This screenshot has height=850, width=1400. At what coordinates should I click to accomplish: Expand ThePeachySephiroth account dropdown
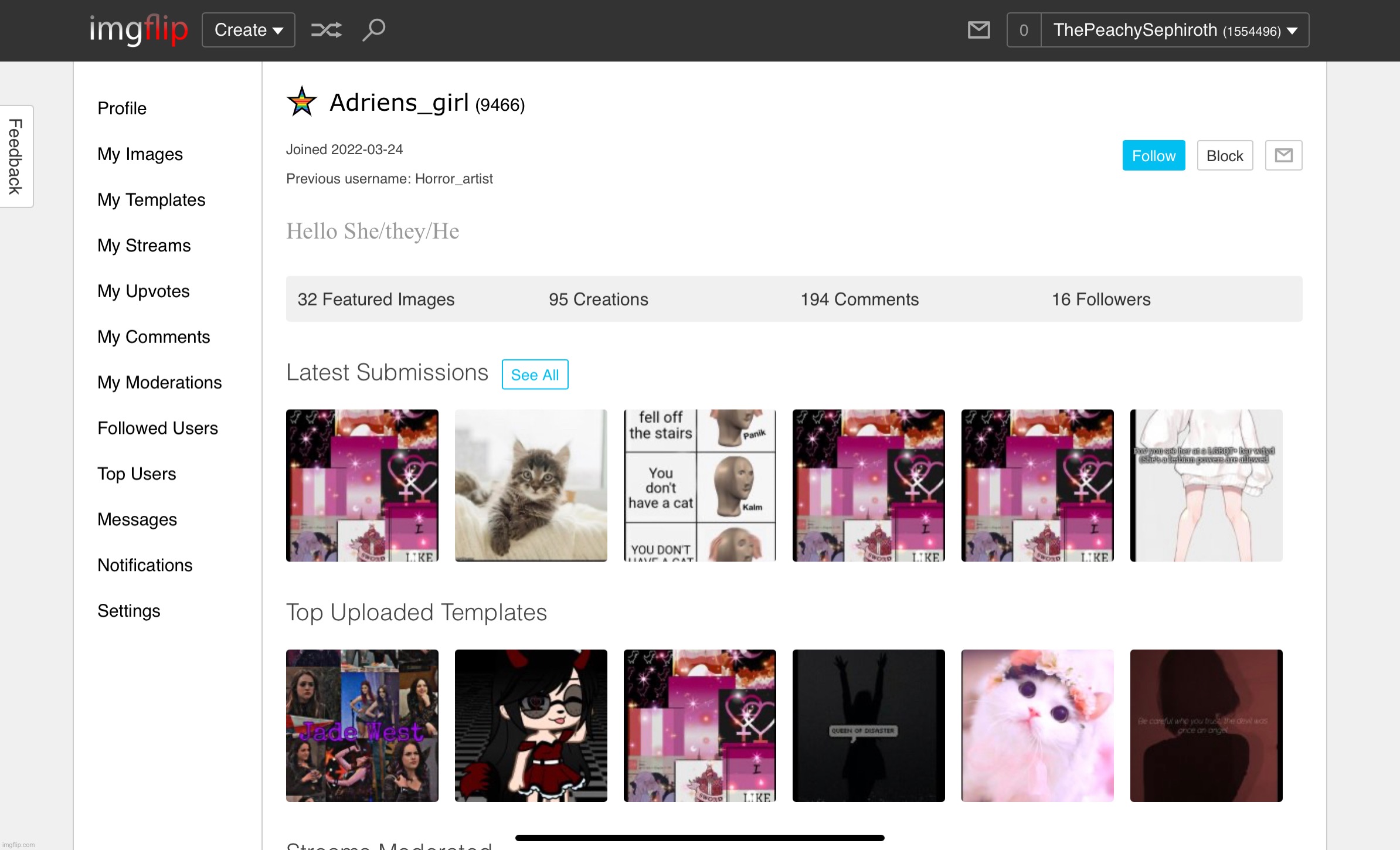coord(1175,30)
